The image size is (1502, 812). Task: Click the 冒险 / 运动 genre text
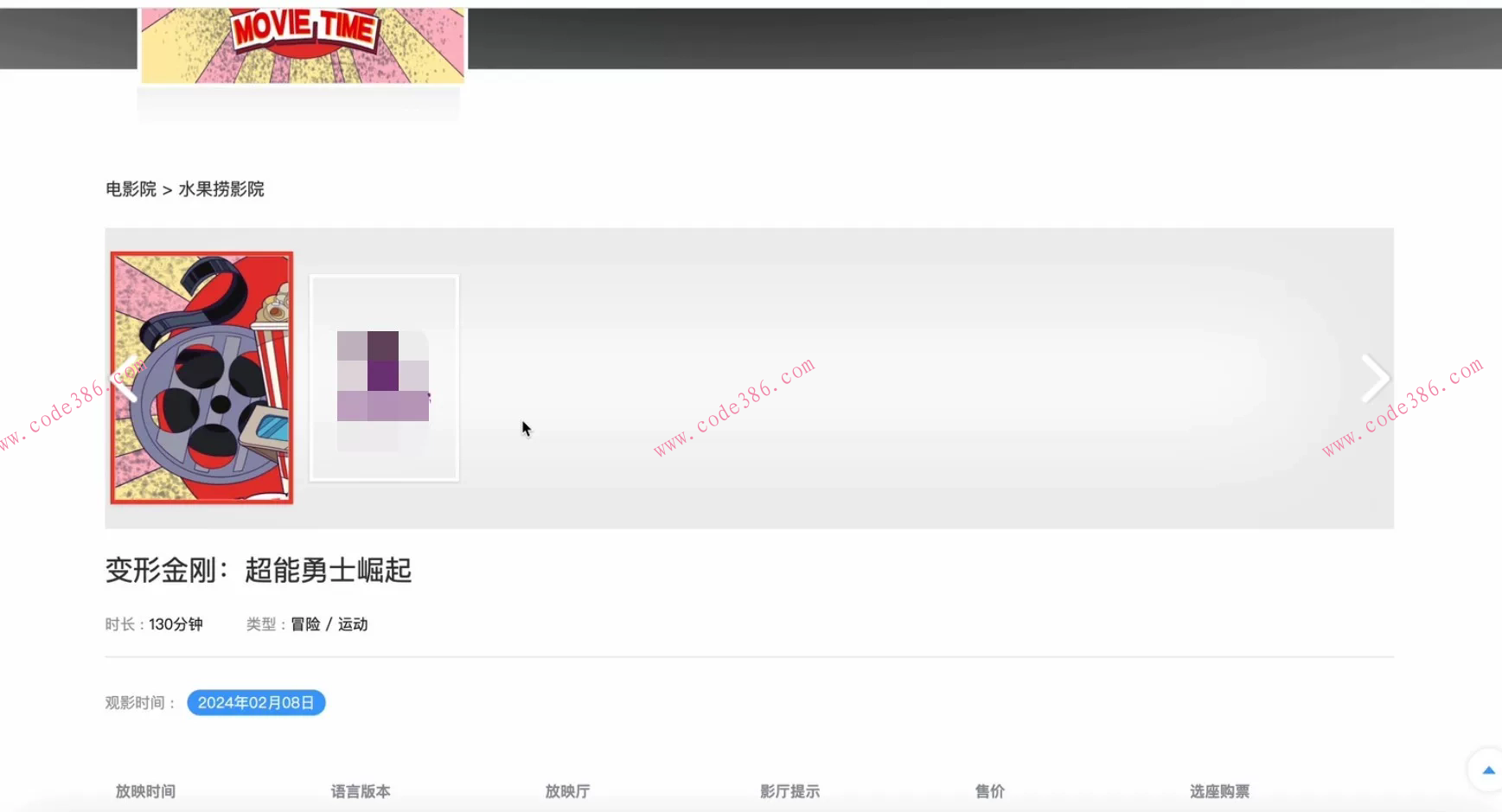pyautogui.click(x=329, y=624)
